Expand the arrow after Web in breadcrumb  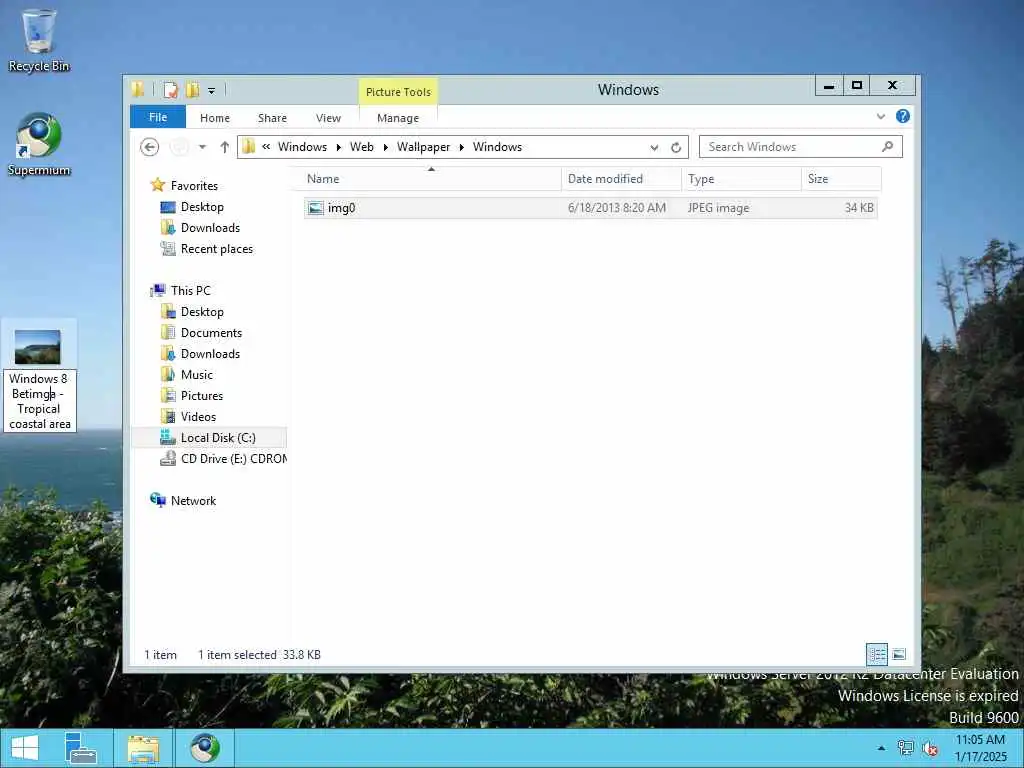[x=385, y=147]
